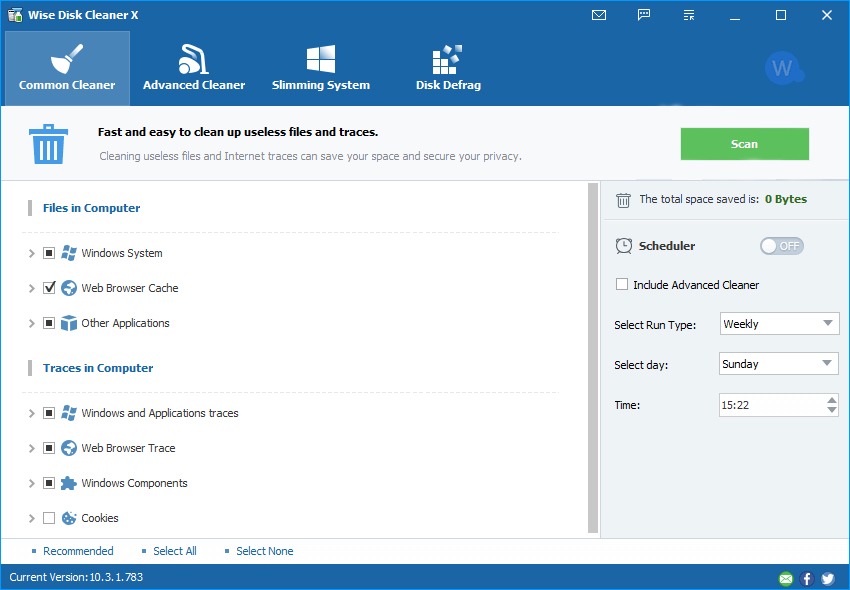Click the 0 Bytes saved value

click(785, 199)
